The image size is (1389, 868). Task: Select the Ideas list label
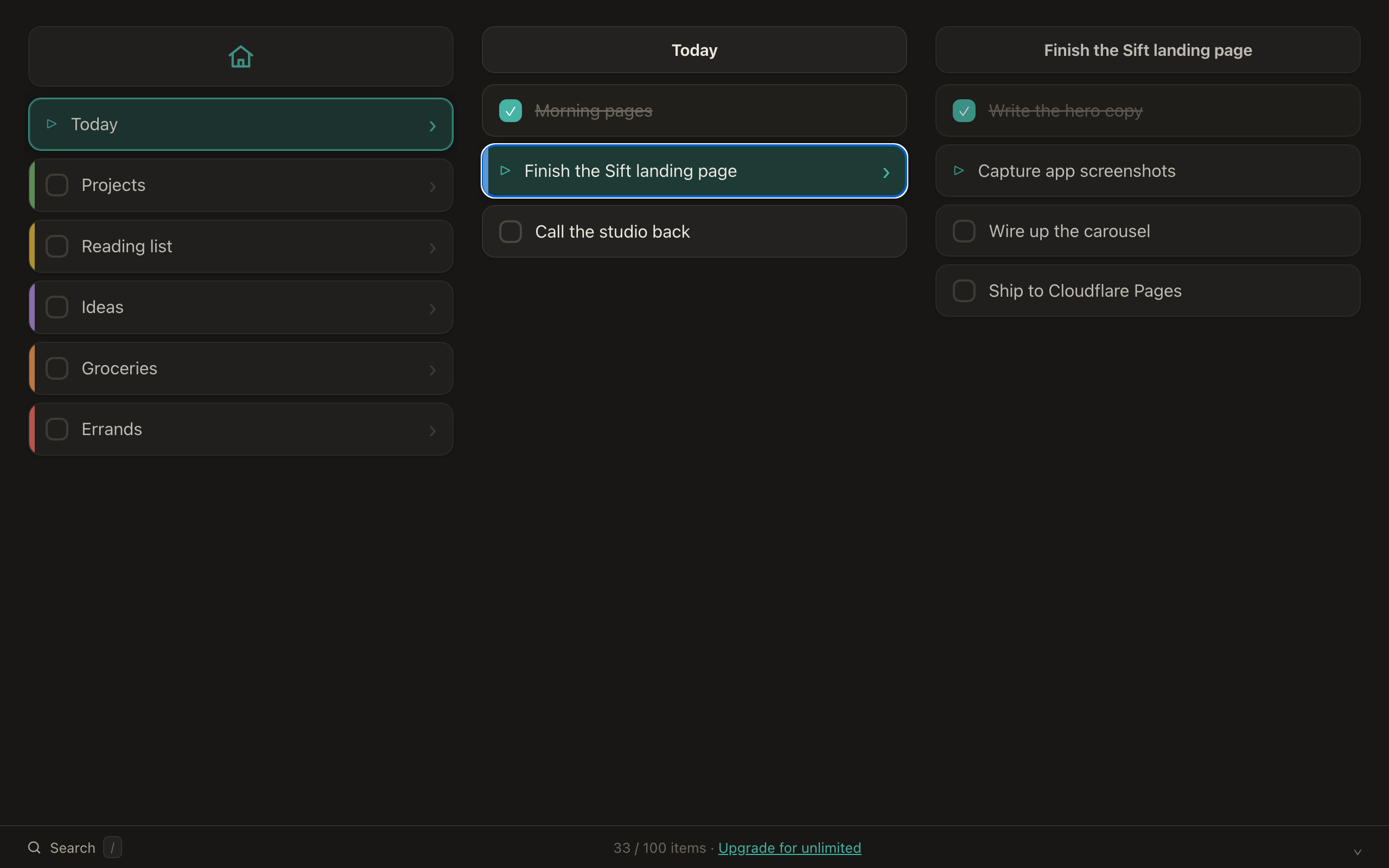[103, 307]
